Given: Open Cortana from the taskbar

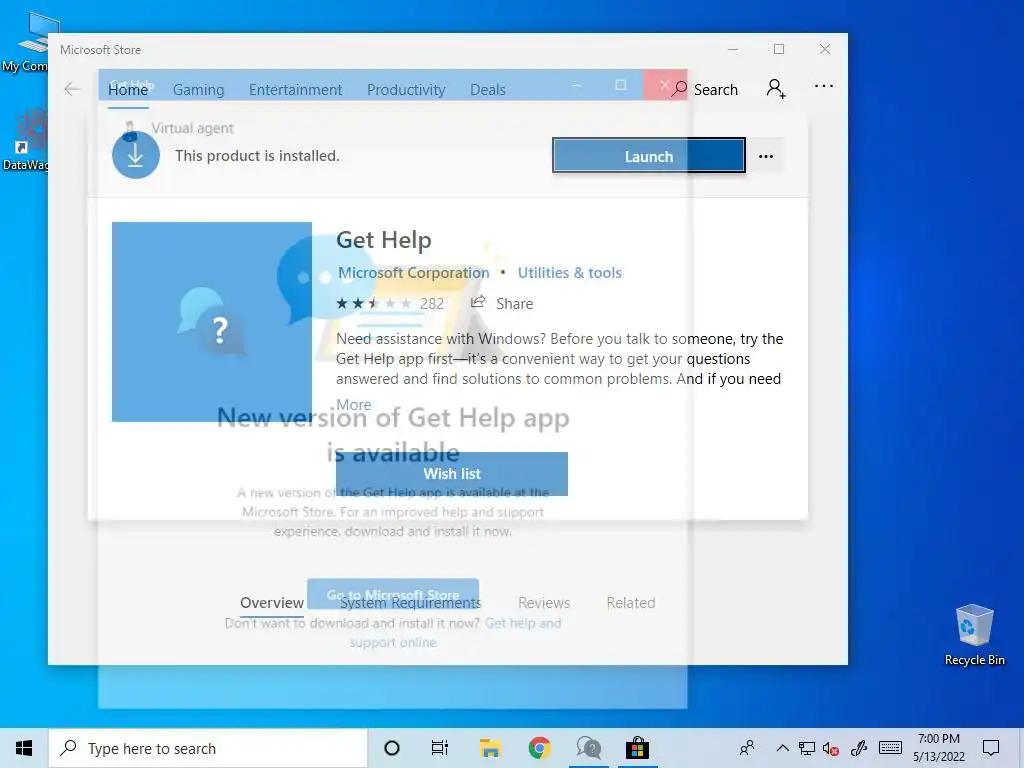Looking at the screenshot, I should pos(392,748).
